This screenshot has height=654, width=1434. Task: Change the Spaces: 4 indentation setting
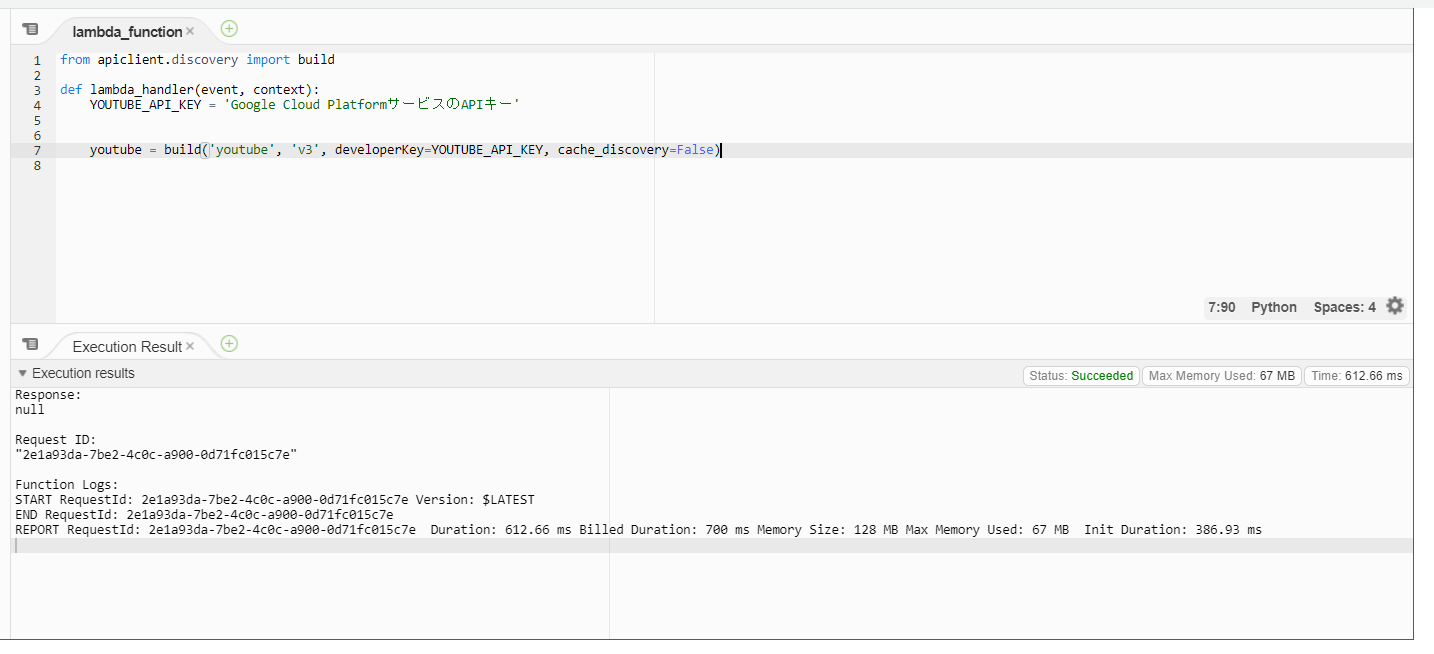[x=1344, y=307]
